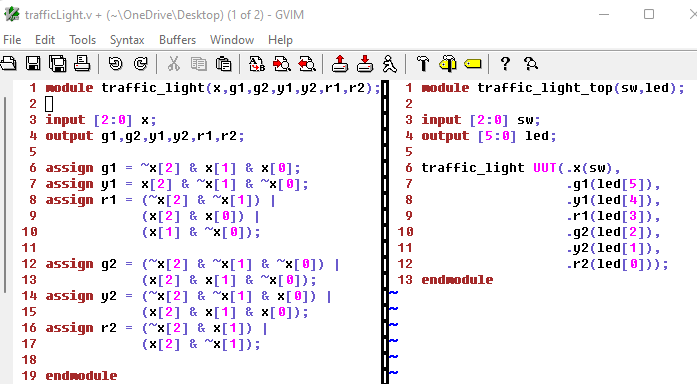The height and width of the screenshot is (384, 697).
Task: Click the Find Previous icon
Action: coord(307,64)
